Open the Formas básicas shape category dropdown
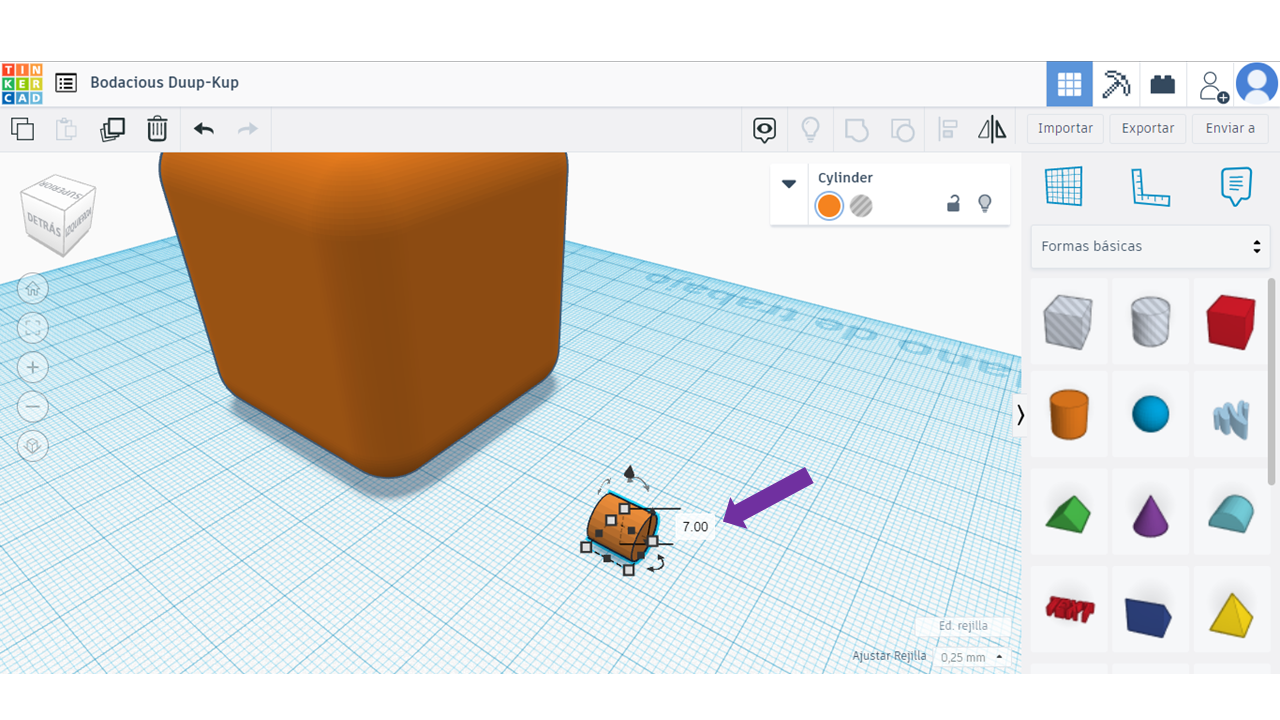This screenshot has width=1280, height=720. [1150, 246]
